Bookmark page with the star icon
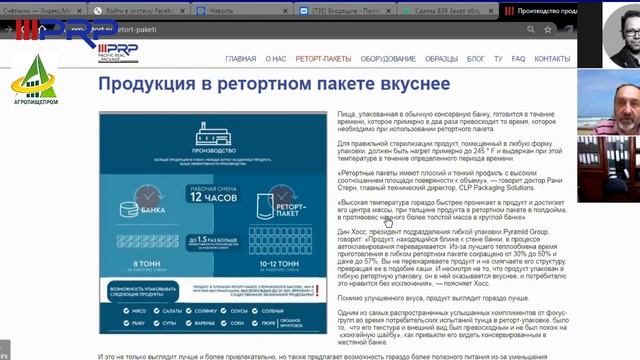 548,29
